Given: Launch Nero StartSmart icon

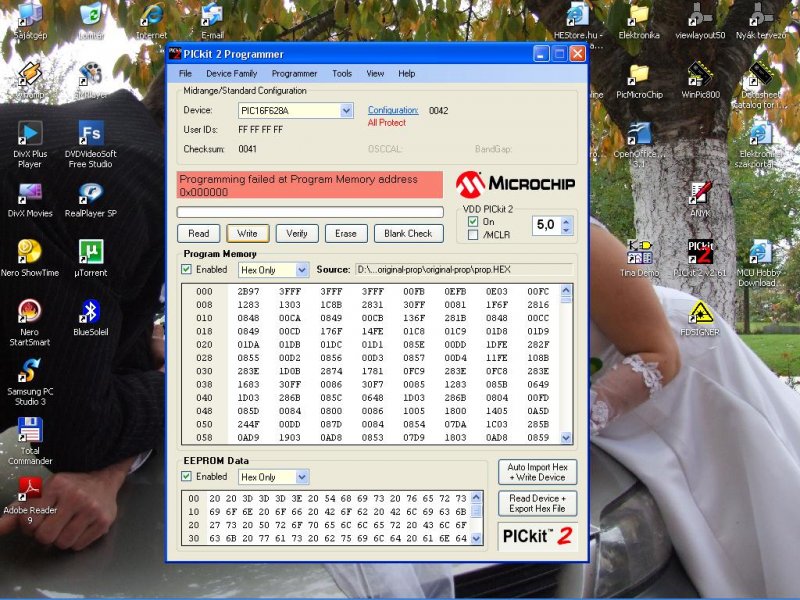Looking at the screenshot, I should click(x=30, y=322).
